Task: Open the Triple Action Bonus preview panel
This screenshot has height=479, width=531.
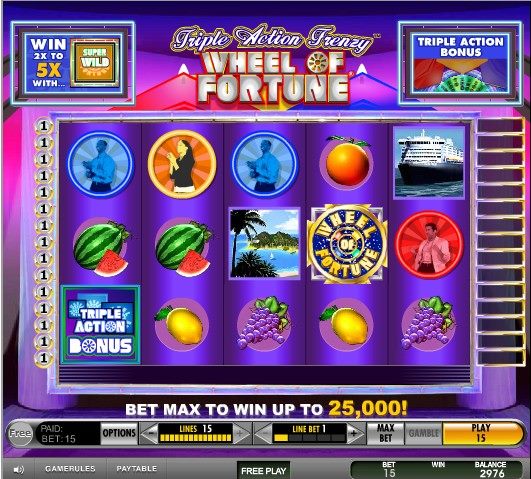Action: [461, 63]
